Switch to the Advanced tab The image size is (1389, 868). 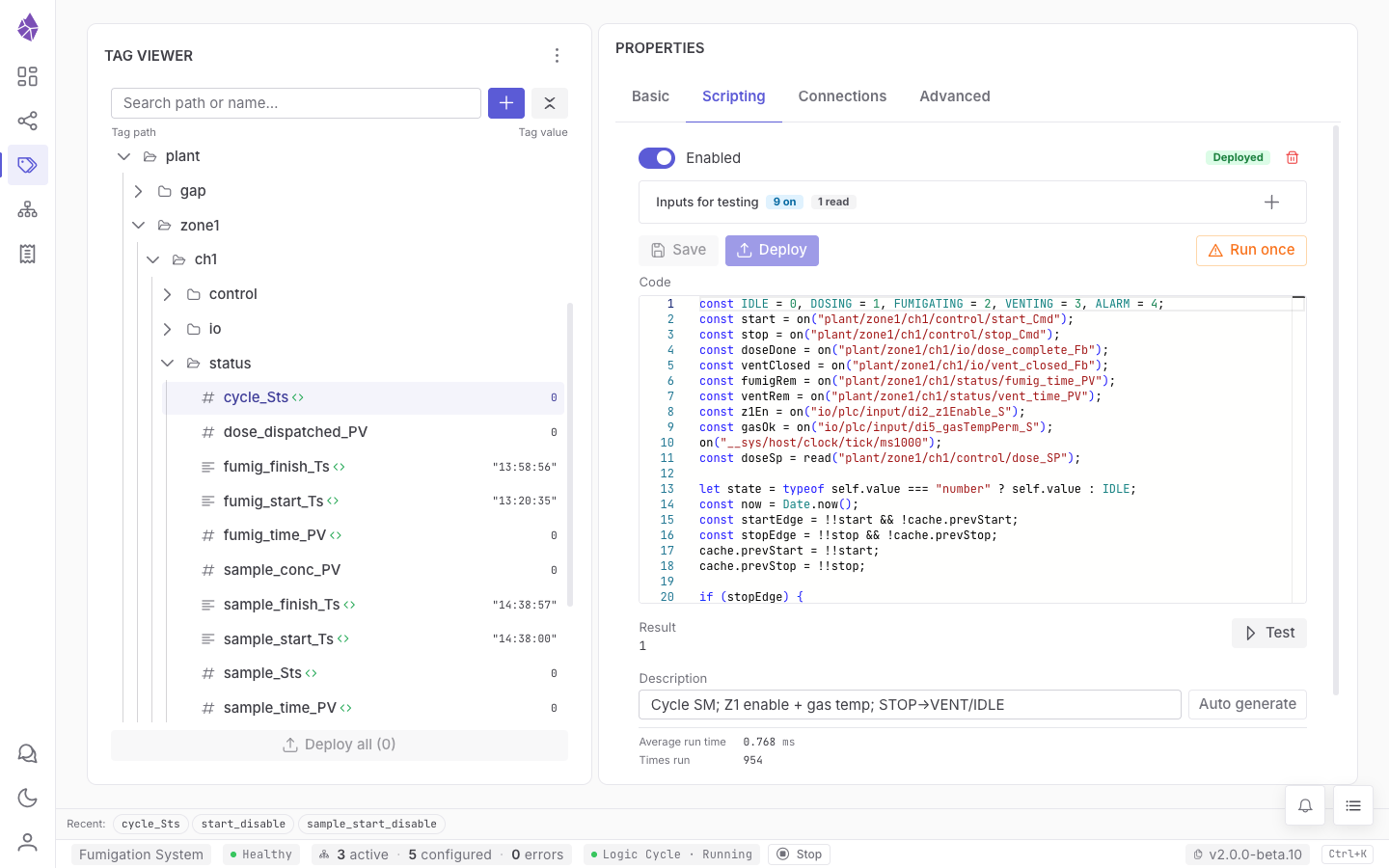[x=955, y=96]
